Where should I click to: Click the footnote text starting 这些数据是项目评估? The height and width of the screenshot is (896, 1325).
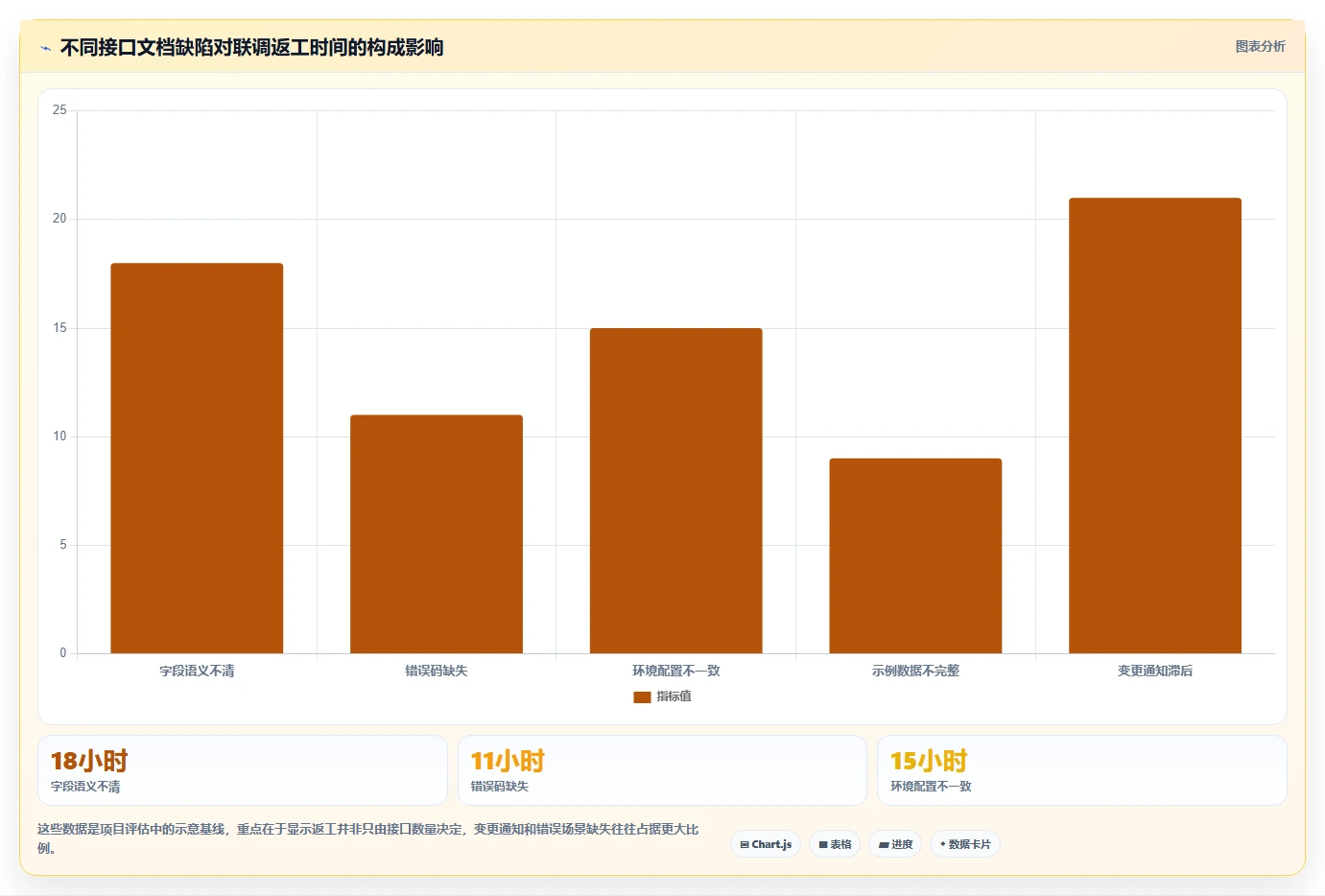pyautogui.click(x=367, y=838)
